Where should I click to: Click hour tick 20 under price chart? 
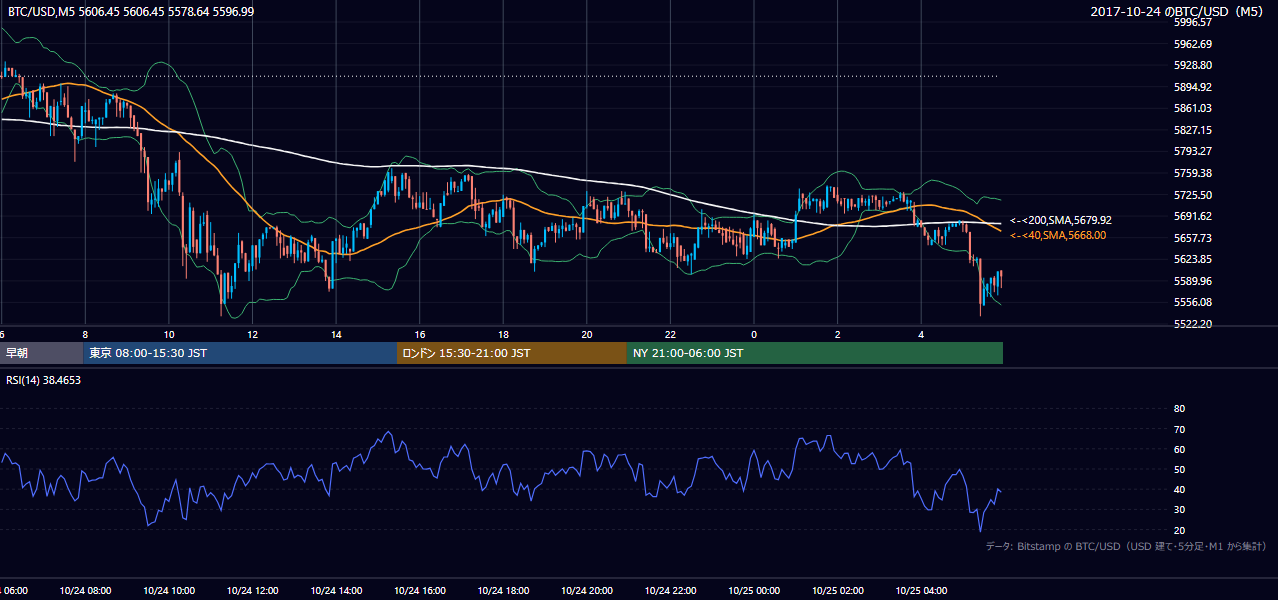pyautogui.click(x=587, y=335)
